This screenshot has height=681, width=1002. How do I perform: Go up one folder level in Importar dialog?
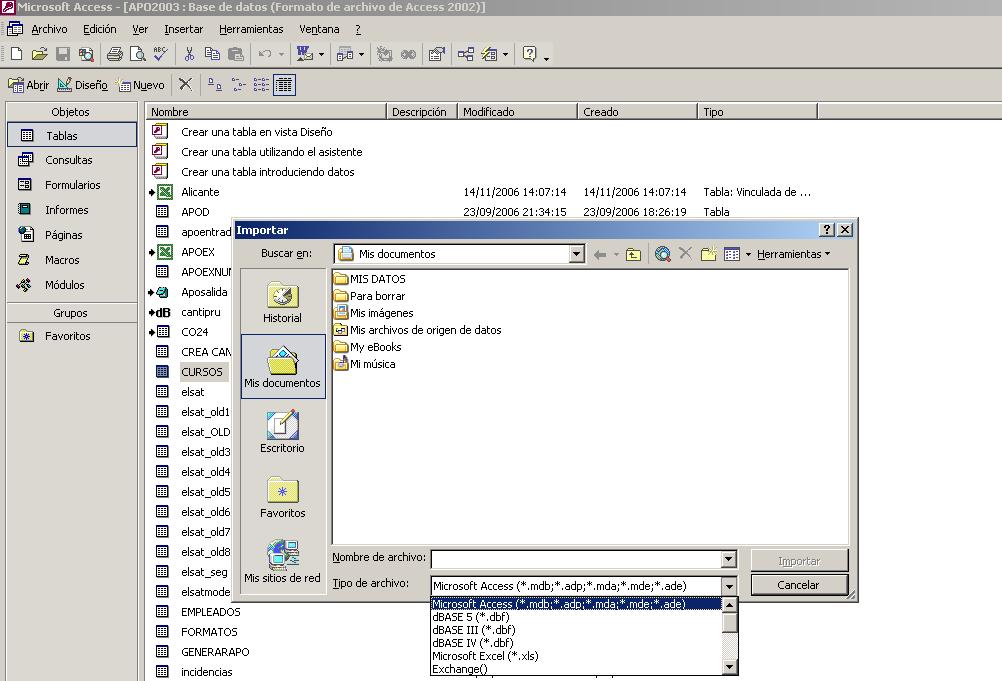633,254
